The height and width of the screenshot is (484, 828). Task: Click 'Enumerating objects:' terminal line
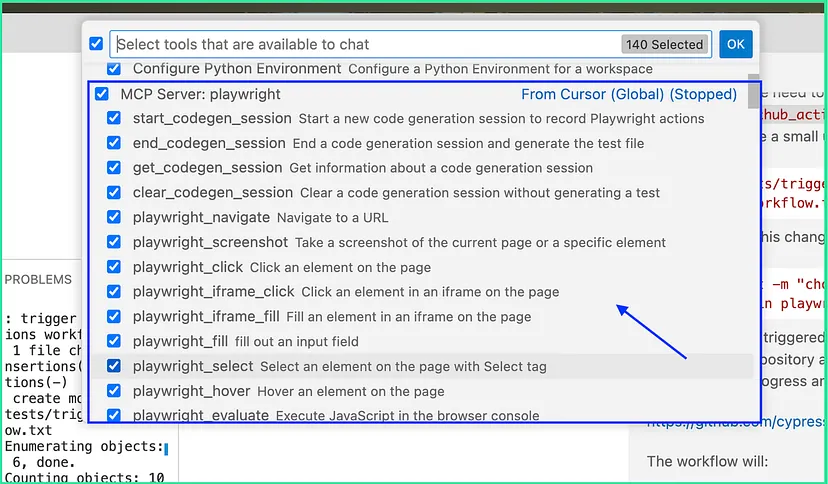tap(84, 447)
